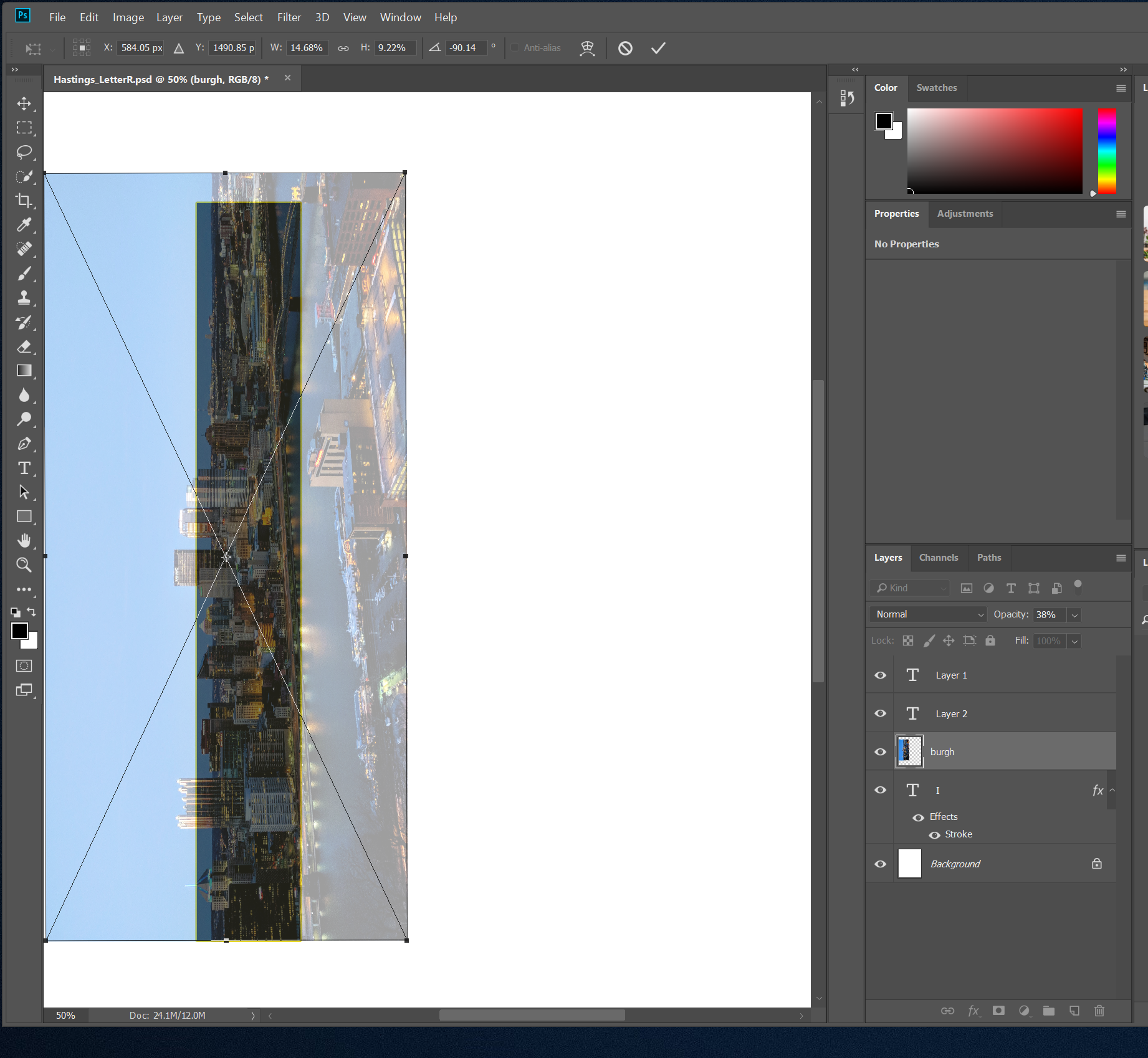Select the Horizontal Type tool
The image size is (1148, 1058).
click(x=24, y=468)
